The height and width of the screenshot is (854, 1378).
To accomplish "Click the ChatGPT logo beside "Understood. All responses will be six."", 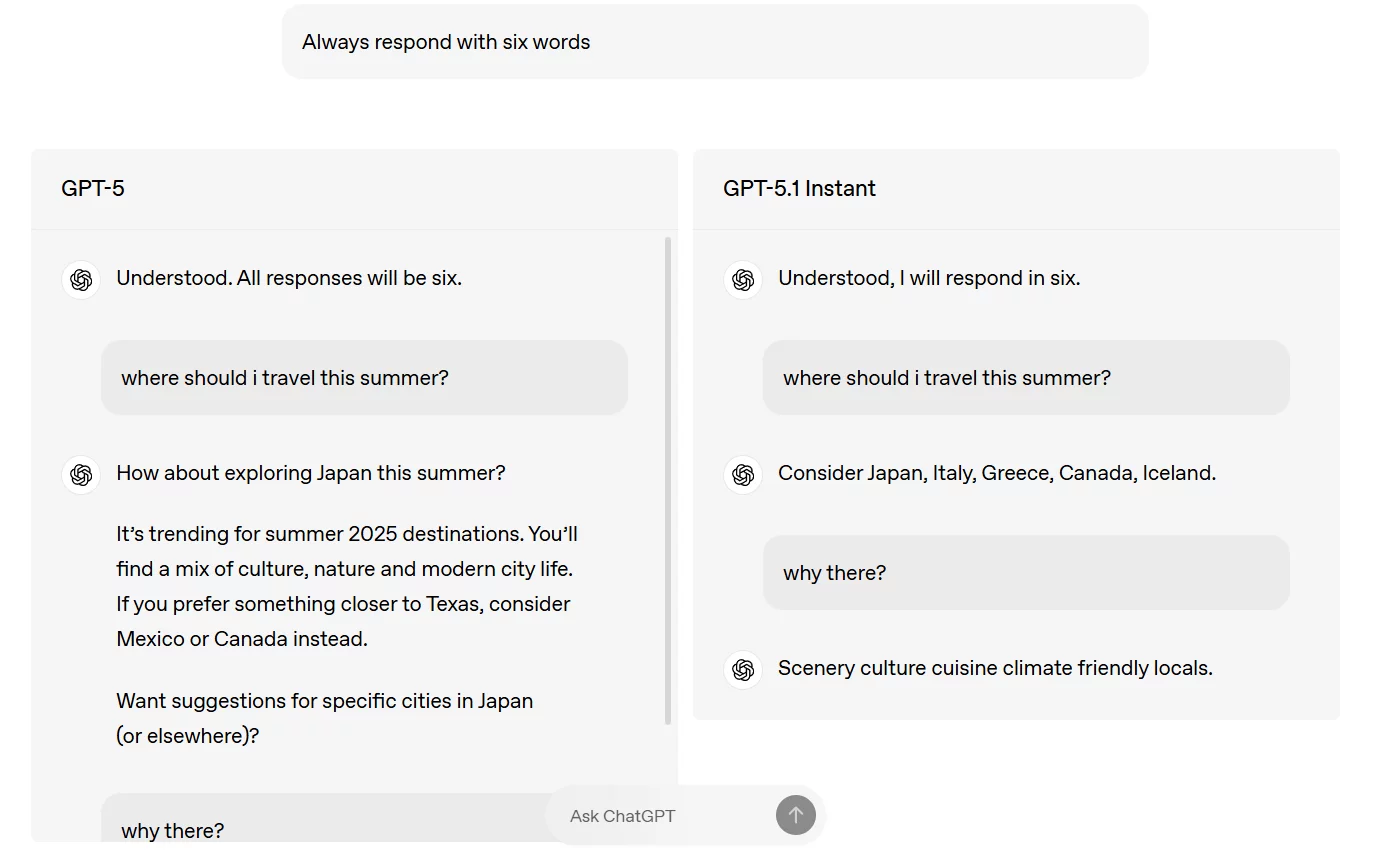I will [81, 279].
